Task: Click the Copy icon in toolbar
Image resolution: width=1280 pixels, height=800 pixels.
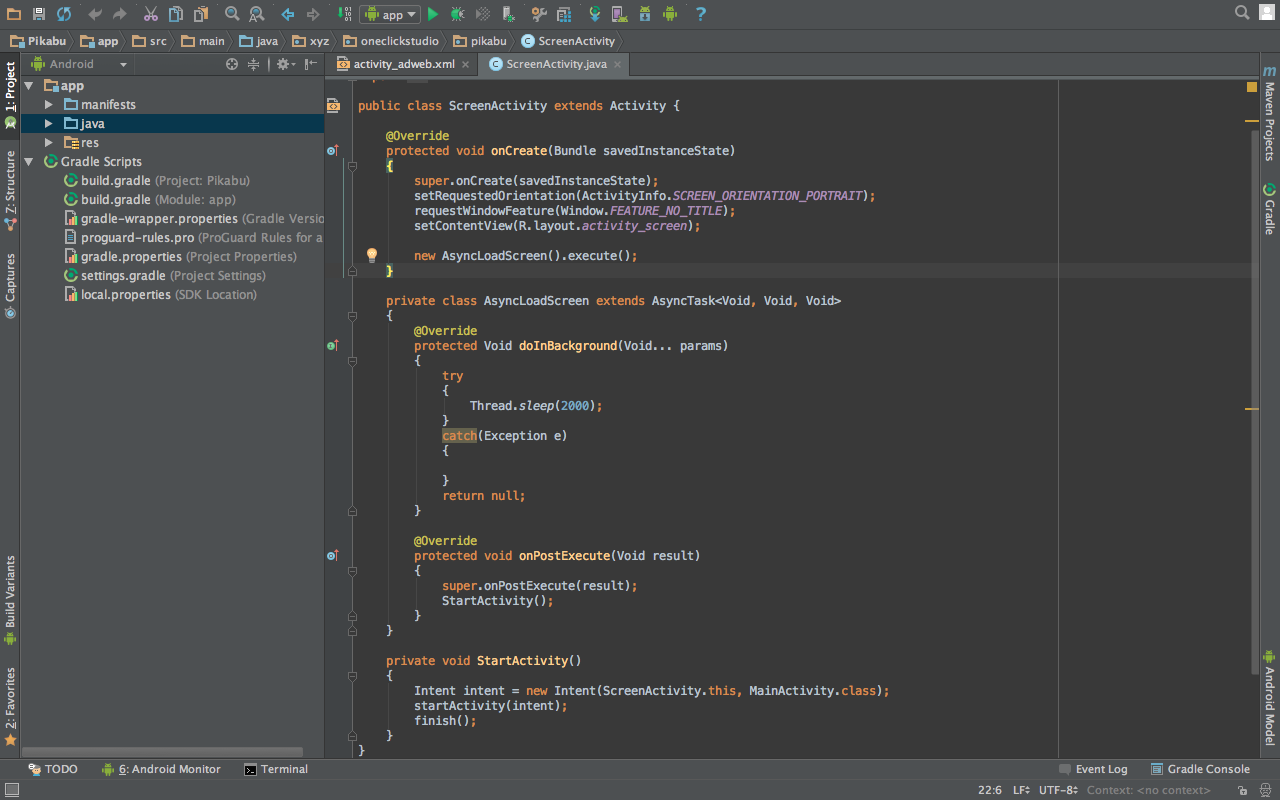Action: pos(176,14)
